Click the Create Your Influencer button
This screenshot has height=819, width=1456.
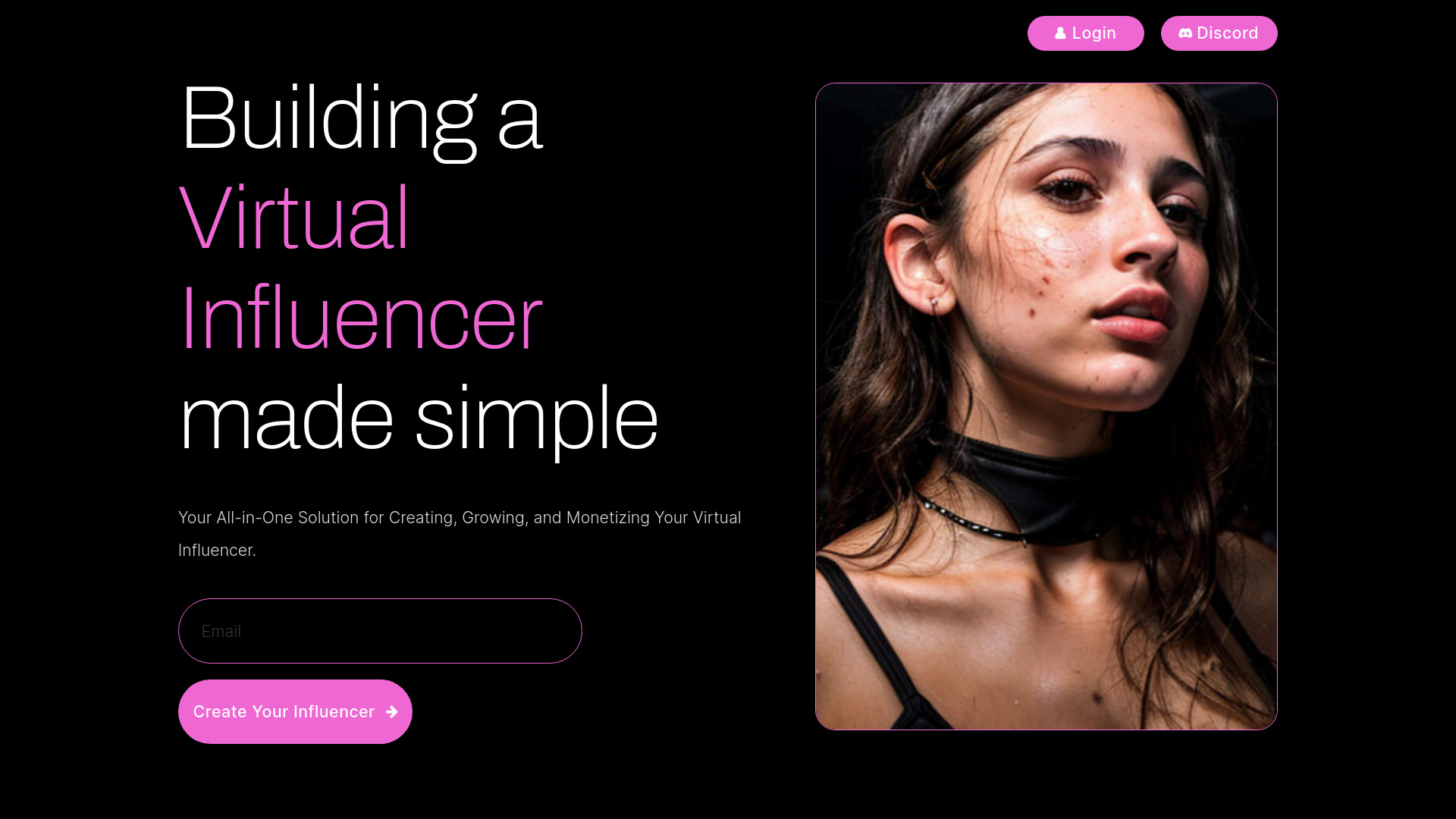click(x=295, y=711)
